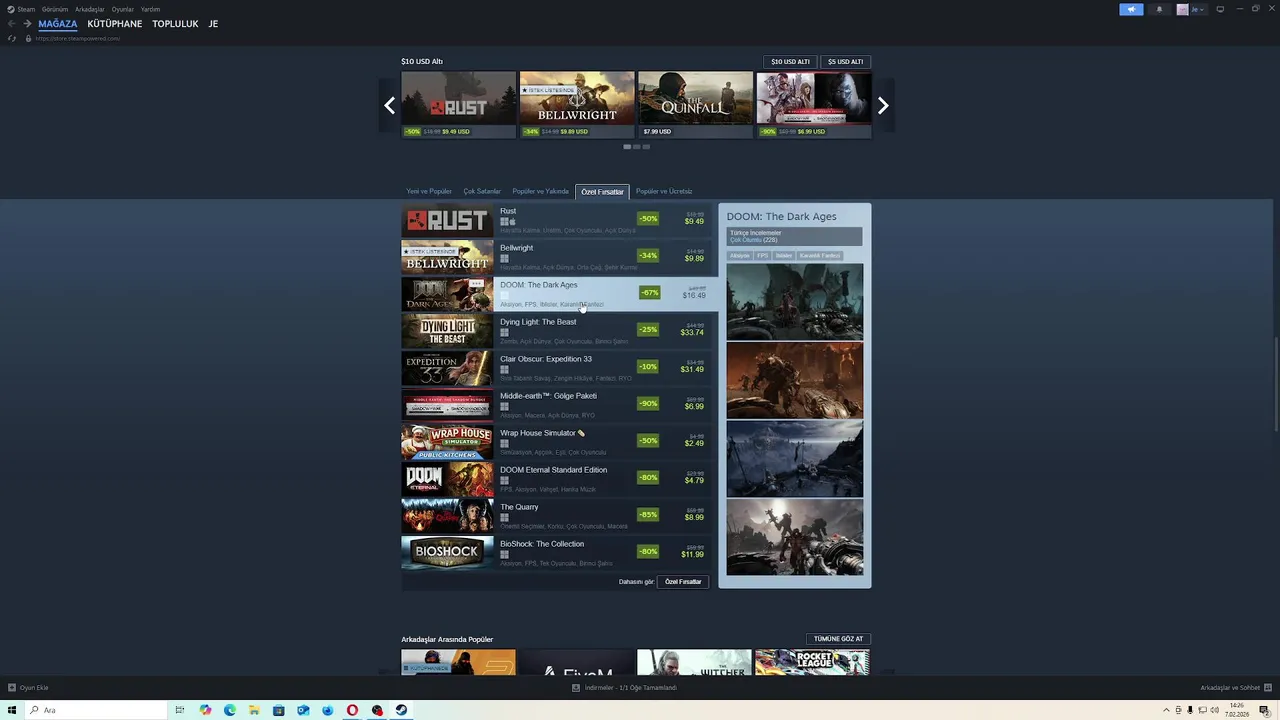Open The Quinfall carousel card
This screenshot has width=1280, height=720.
[695, 104]
